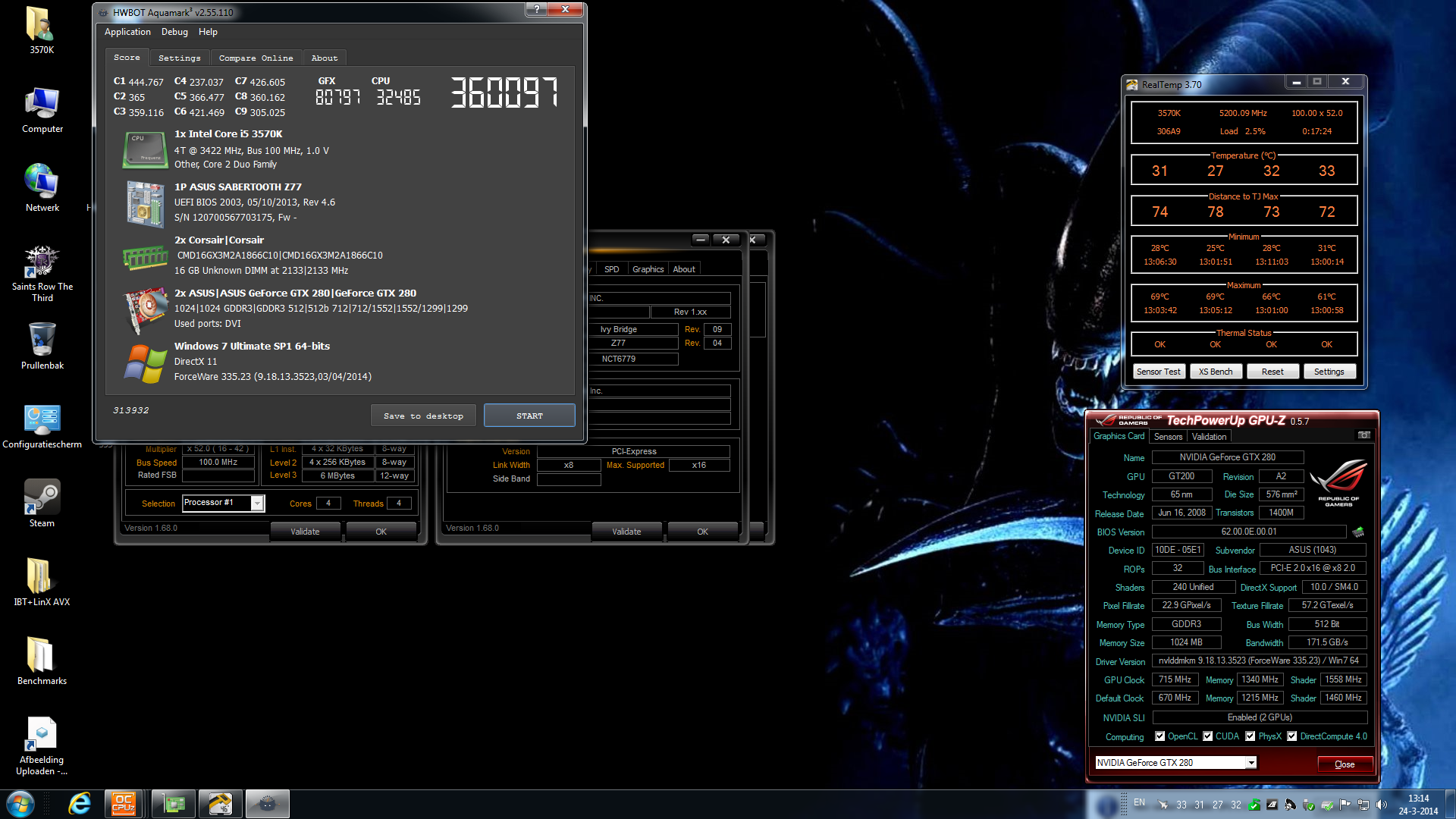Click the GPU-Z screenshot camera icon
The width and height of the screenshot is (1456, 819).
click(x=1364, y=435)
